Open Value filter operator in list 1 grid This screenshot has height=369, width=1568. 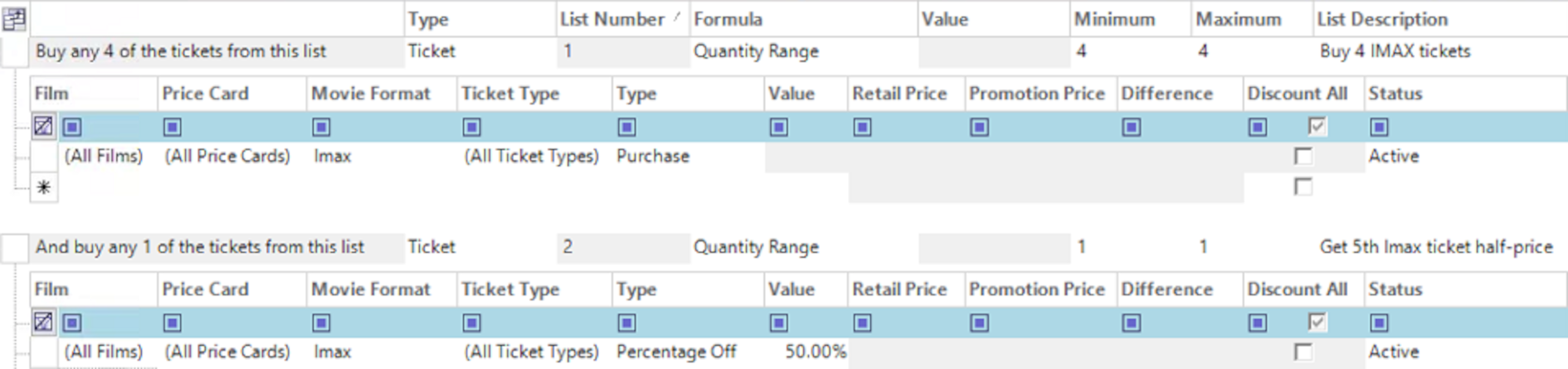778,127
